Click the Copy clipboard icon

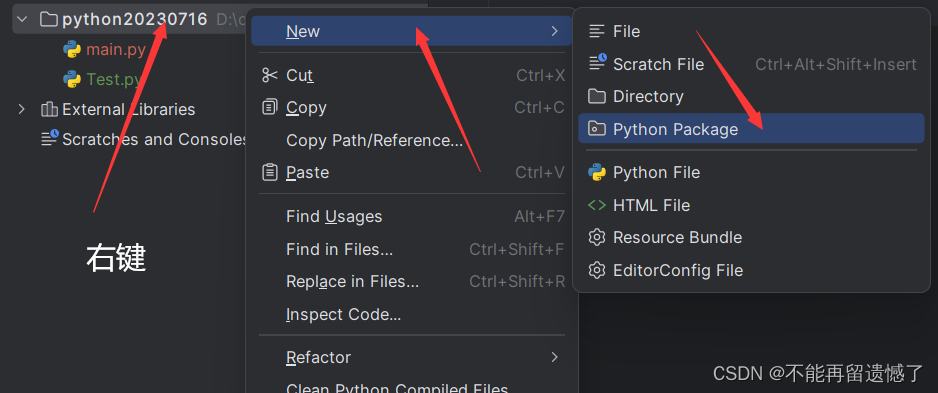pyautogui.click(x=270, y=108)
